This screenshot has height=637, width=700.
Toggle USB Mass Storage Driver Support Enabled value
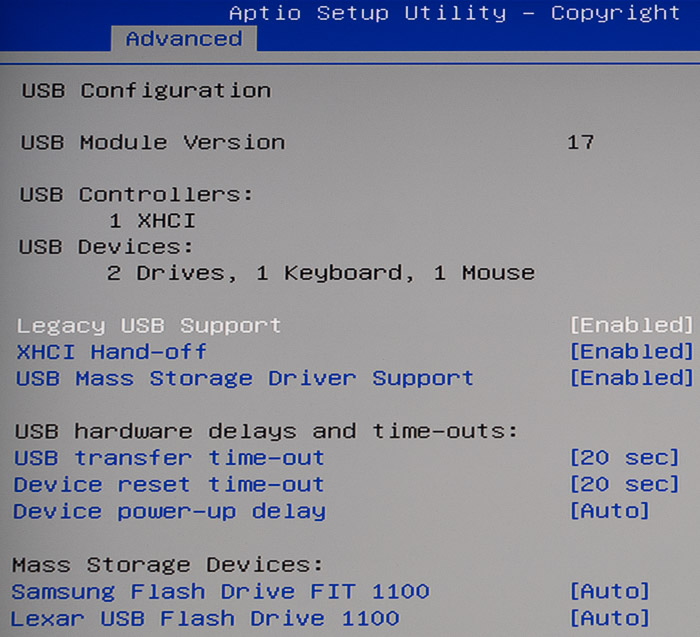(x=631, y=378)
